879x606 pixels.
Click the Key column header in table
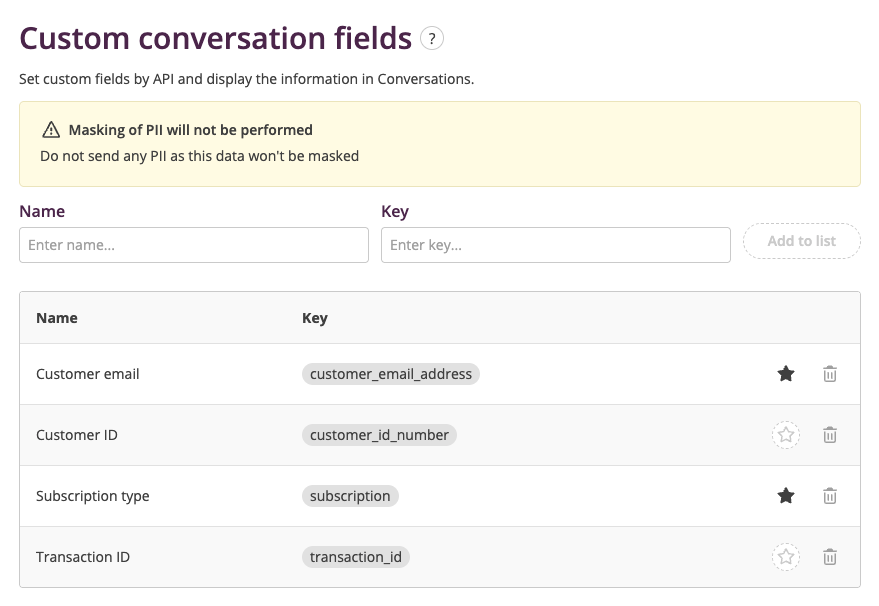pos(314,318)
